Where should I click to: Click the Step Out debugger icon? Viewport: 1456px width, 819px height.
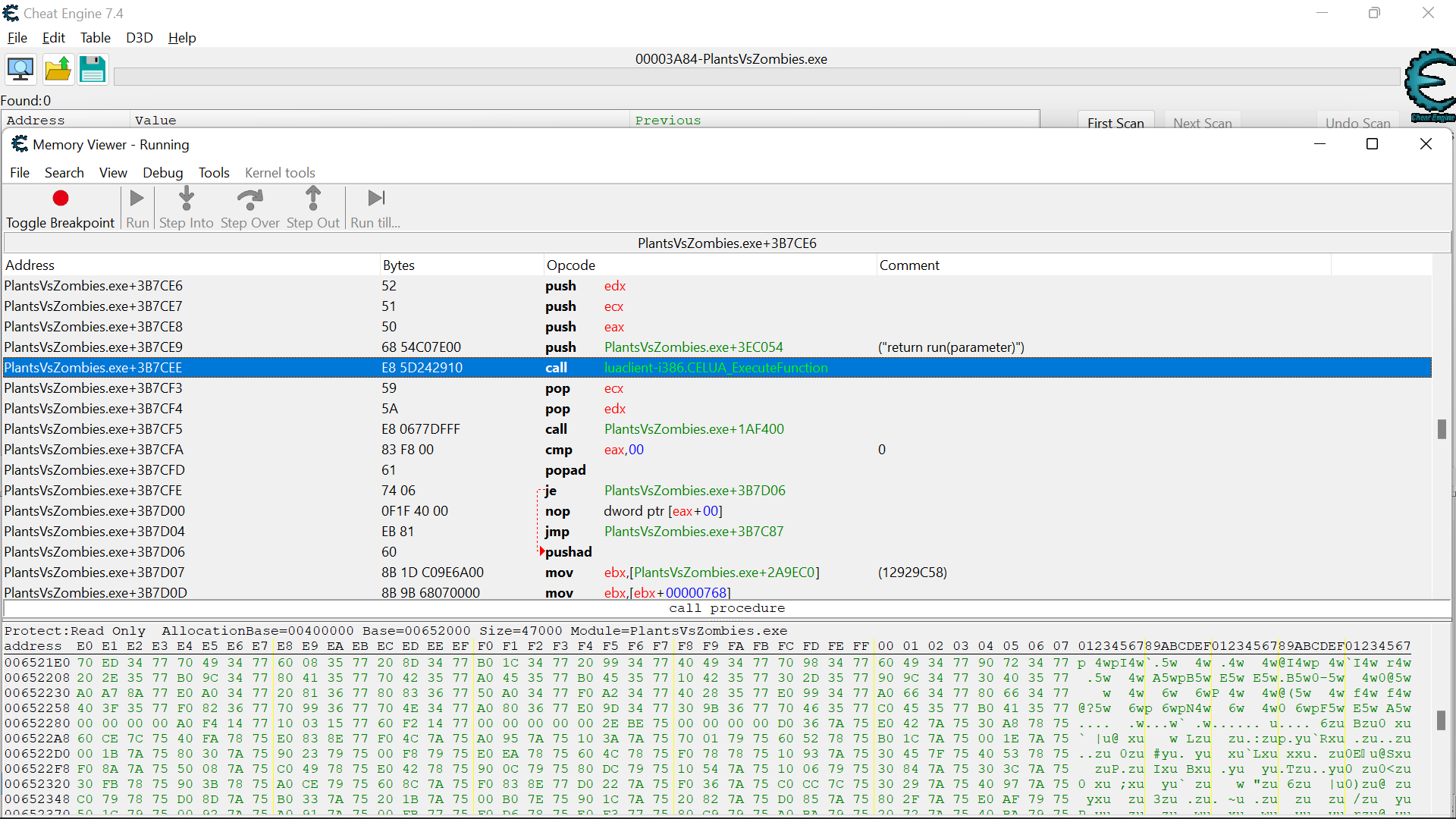point(312,198)
